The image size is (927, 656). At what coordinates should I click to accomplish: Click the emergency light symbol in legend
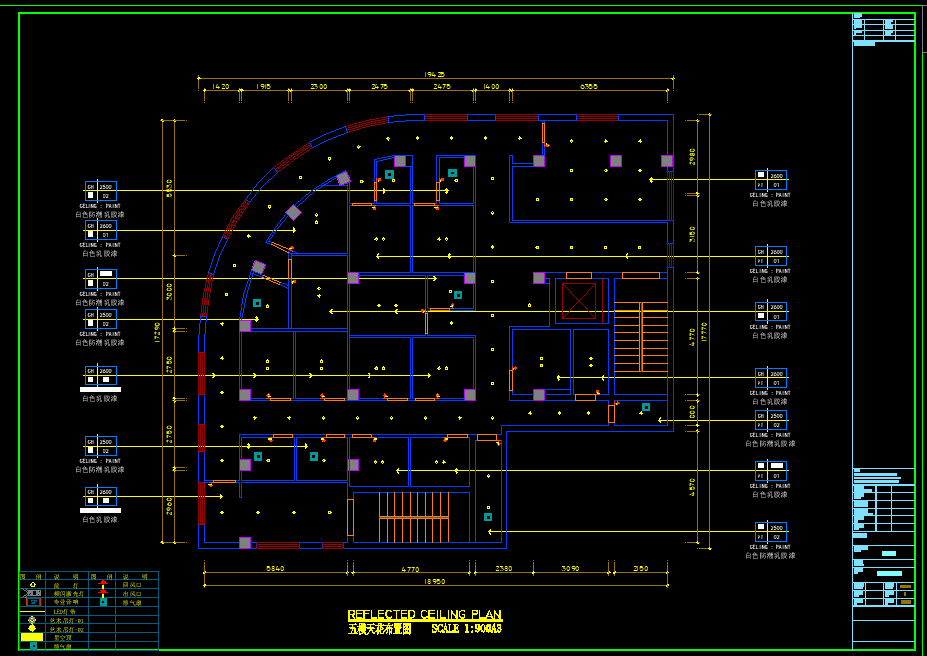pyautogui.click(x=31, y=593)
